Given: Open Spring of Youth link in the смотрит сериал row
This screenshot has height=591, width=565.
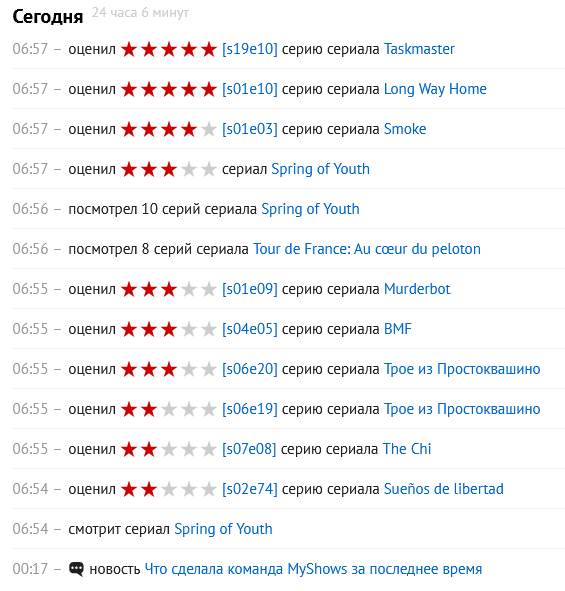Looking at the screenshot, I should pos(223,529).
